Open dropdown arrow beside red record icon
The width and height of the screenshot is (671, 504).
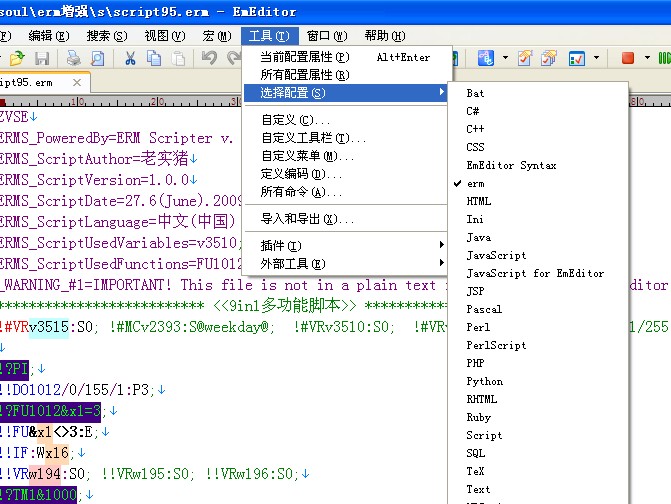coord(647,58)
